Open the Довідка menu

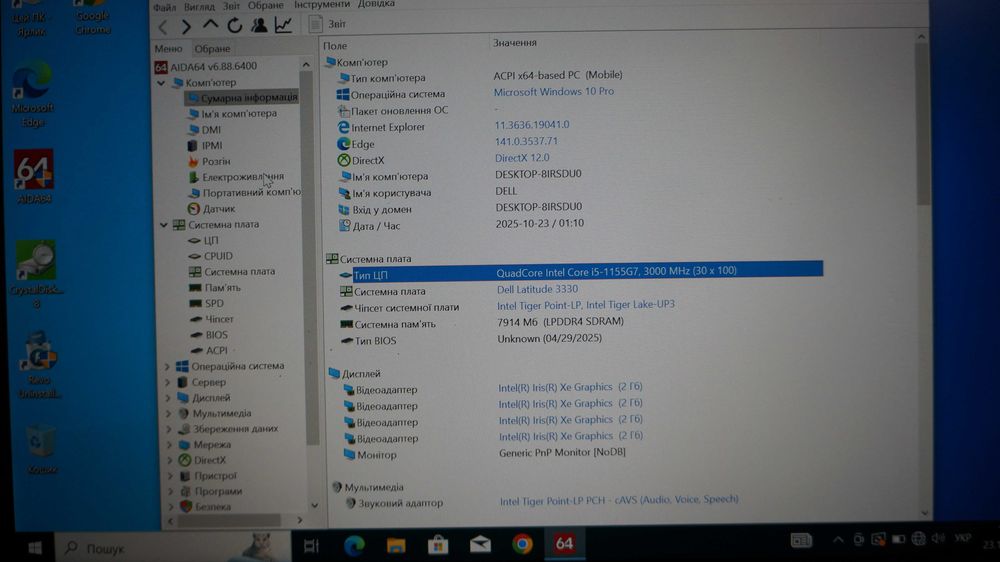pos(376,4)
